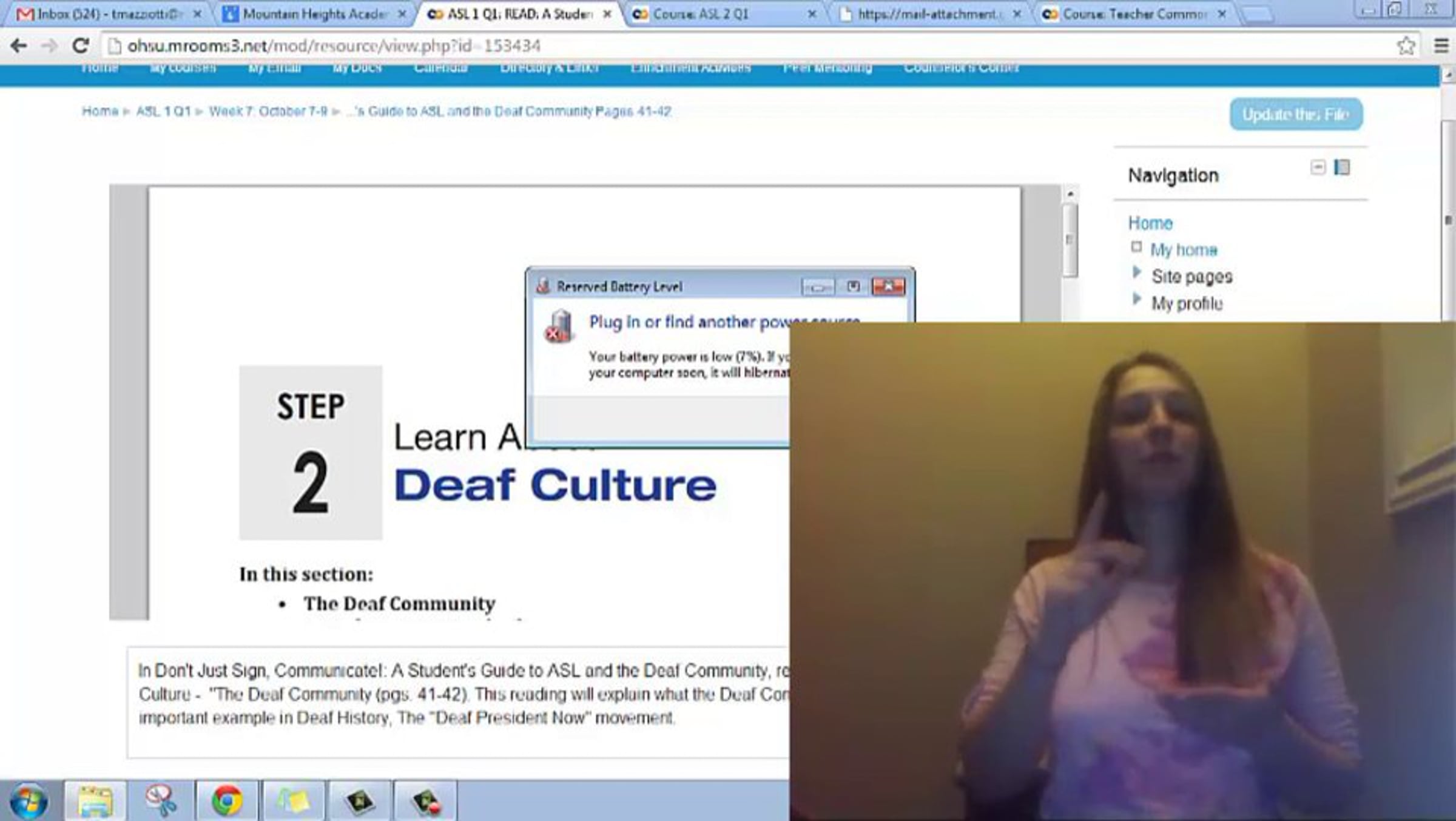The image size is (1456, 821).
Task: Click the Update this File button
Action: click(1296, 114)
